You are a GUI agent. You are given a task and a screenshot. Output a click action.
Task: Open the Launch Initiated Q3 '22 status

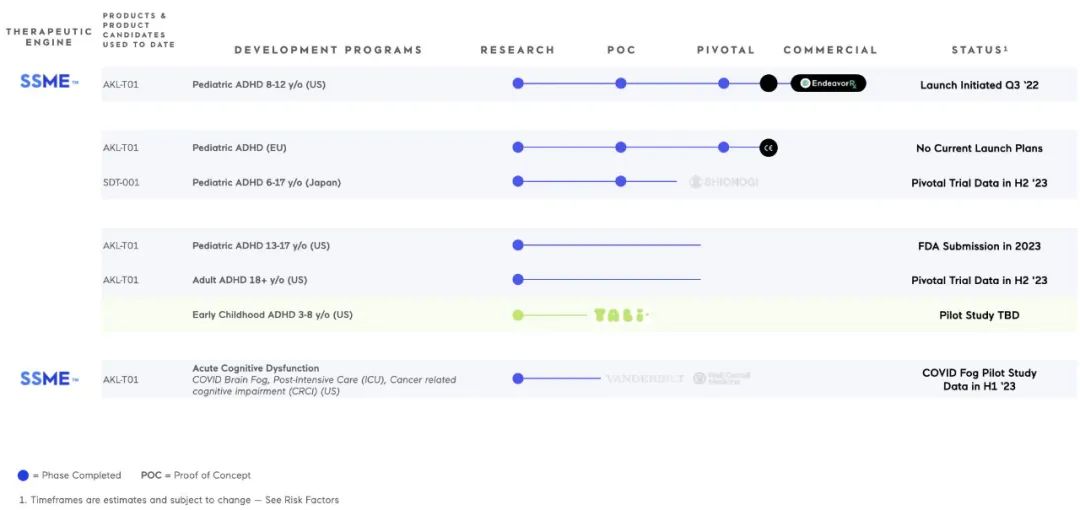[979, 85]
